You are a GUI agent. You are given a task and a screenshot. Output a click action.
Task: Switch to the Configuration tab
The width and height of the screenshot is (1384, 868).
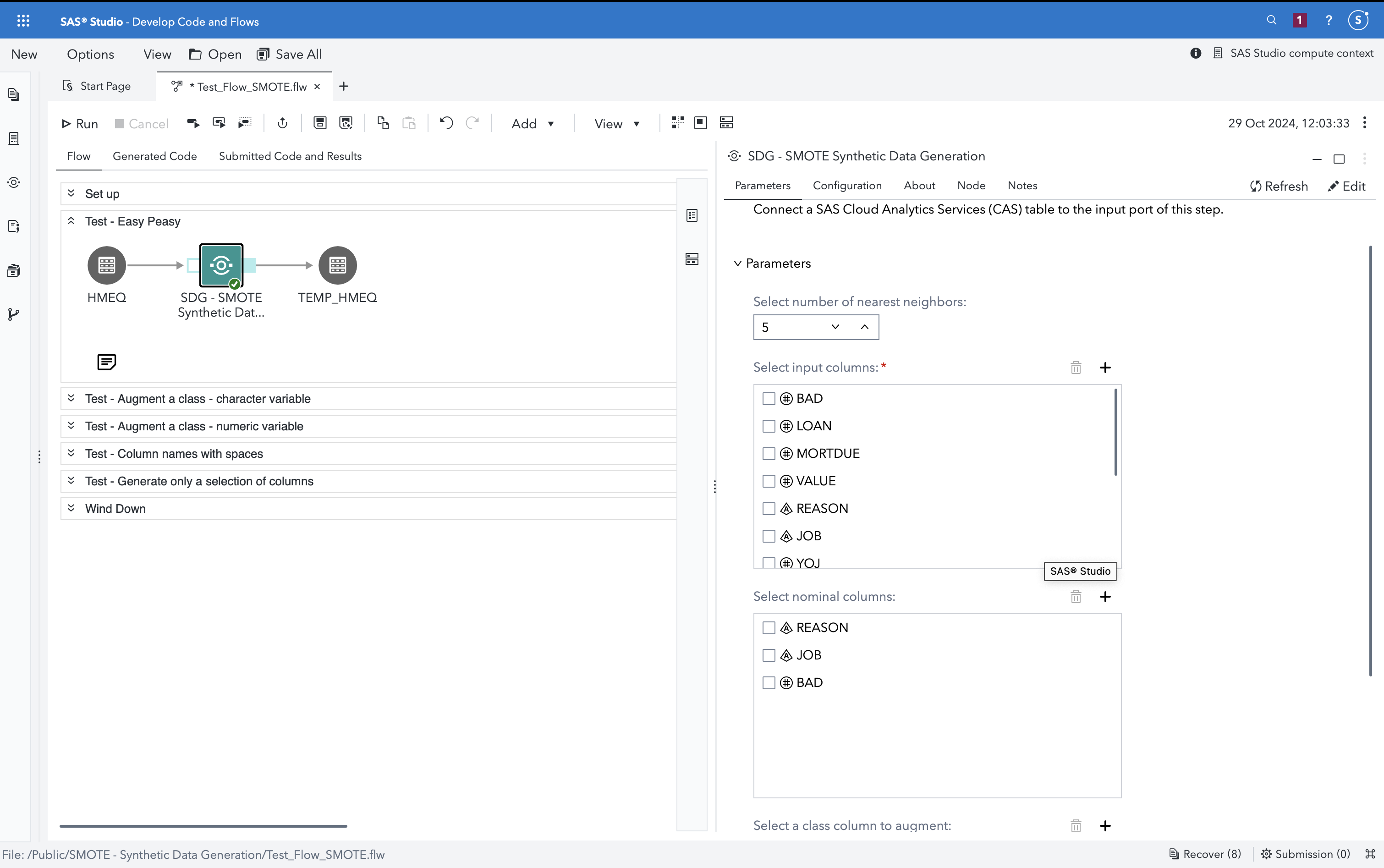(847, 186)
